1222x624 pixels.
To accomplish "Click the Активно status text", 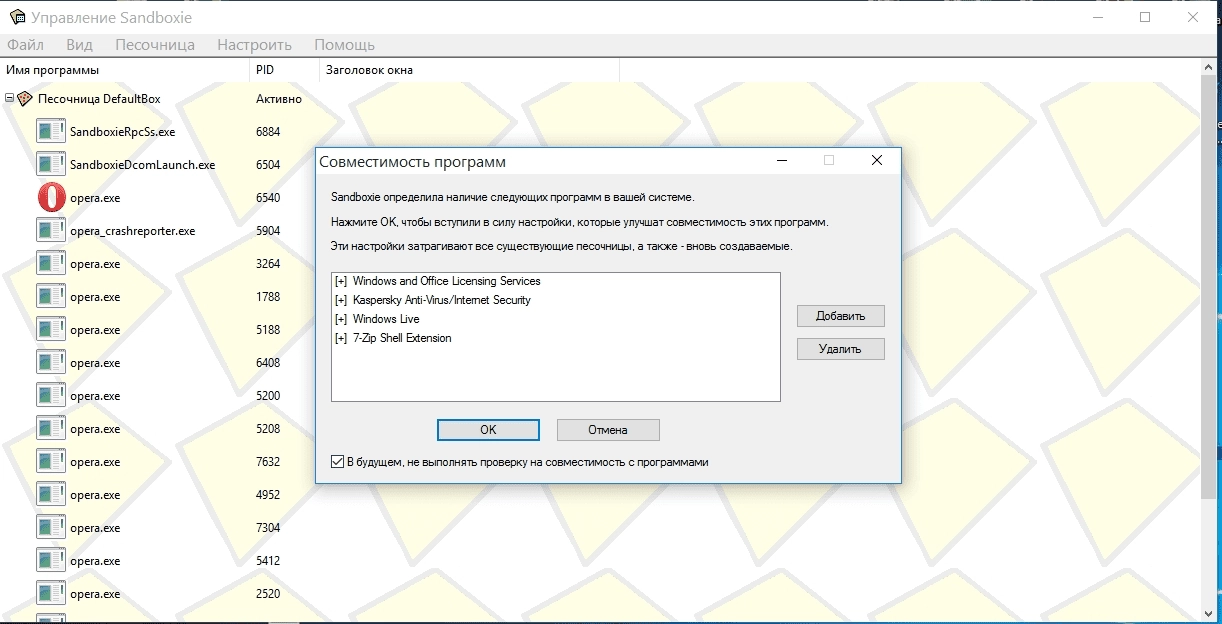I will click(279, 99).
